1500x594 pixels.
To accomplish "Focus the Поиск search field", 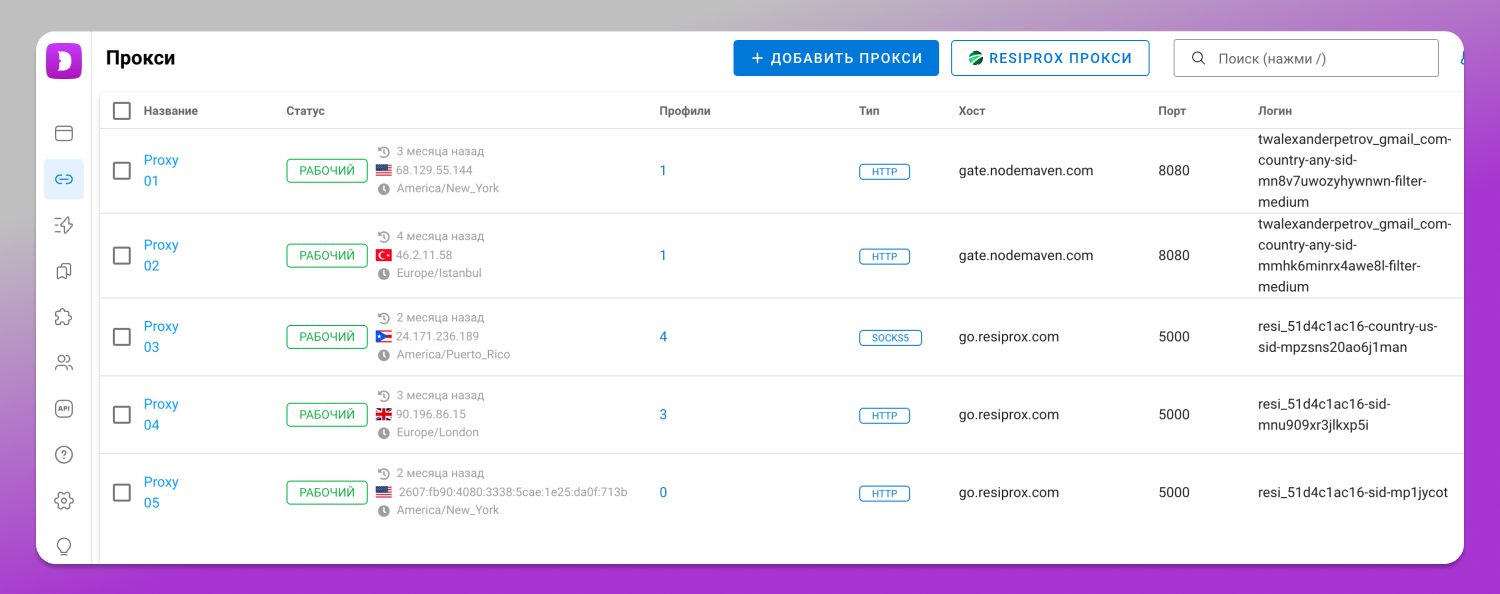I will click(x=1306, y=58).
